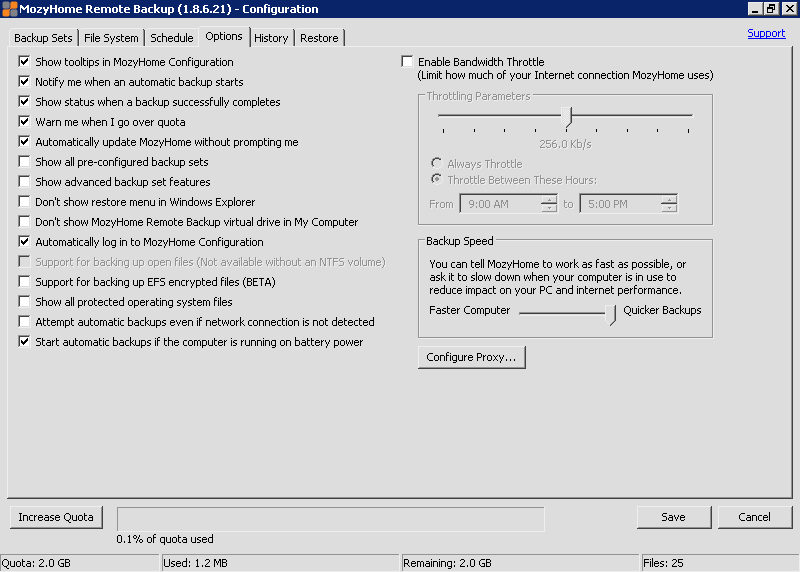Open the Support link
800x572 pixels.
point(766,33)
